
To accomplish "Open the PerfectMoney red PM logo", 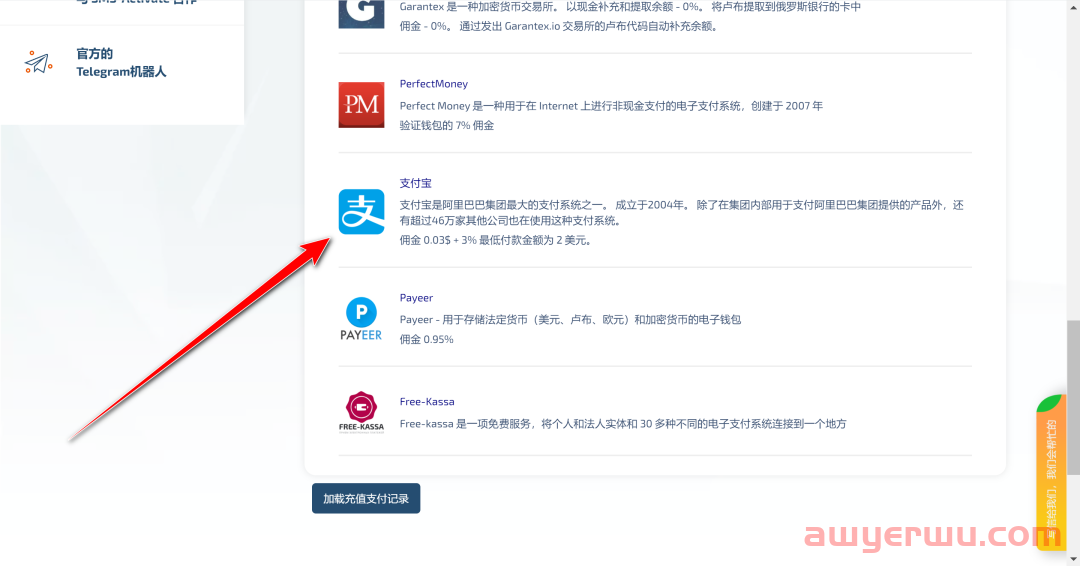I will [x=361, y=105].
